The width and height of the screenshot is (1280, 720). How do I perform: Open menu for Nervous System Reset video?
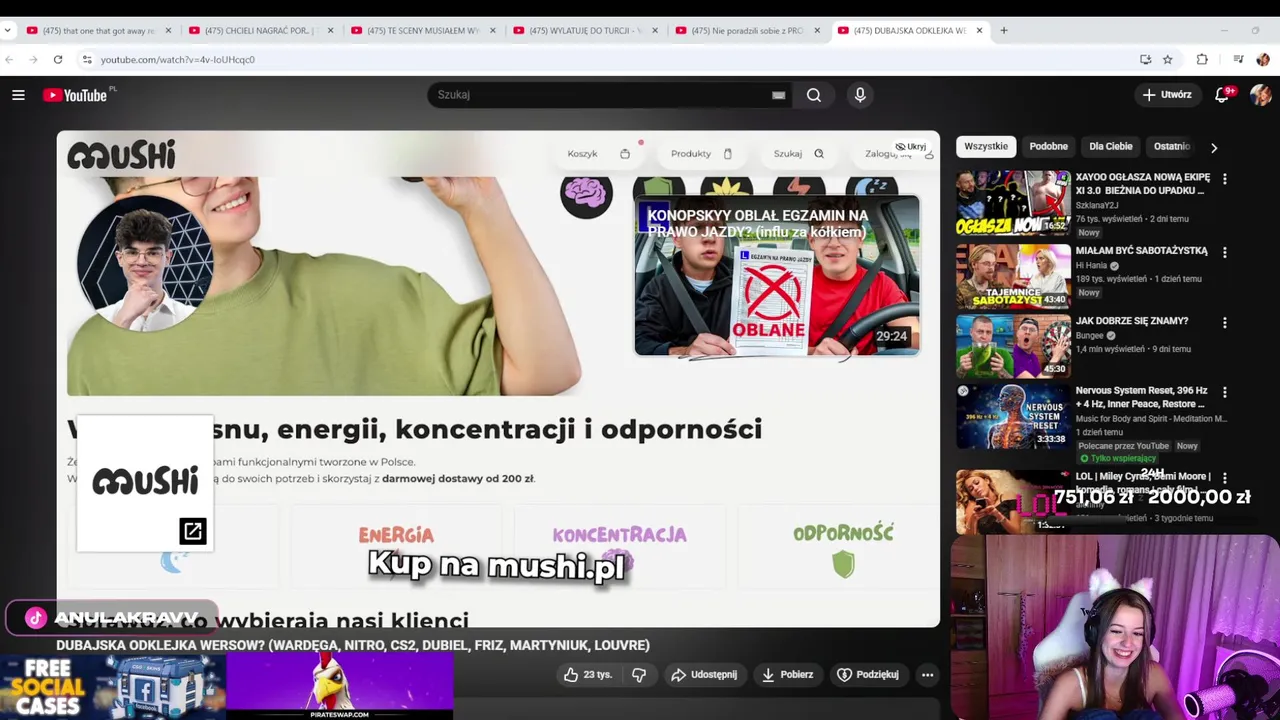click(x=1225, y=393)
